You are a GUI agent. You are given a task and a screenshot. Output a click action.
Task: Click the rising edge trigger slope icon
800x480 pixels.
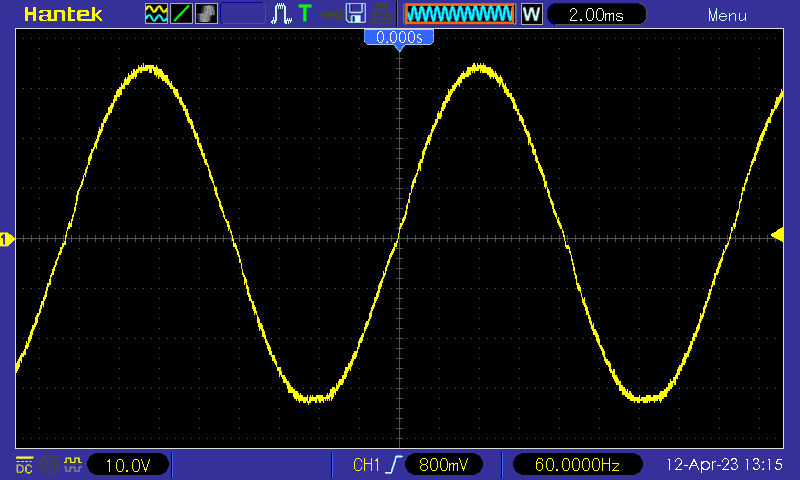point(393,464)
